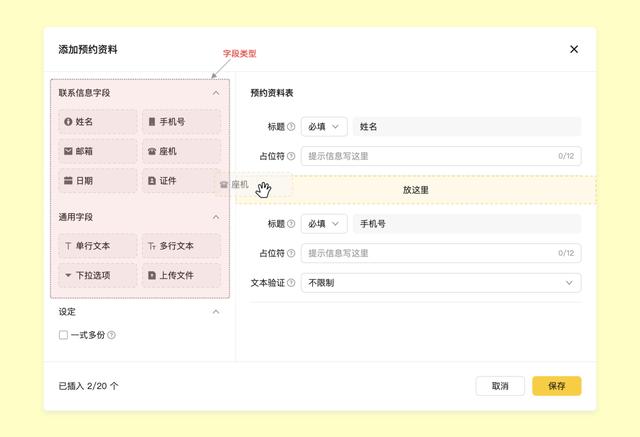Screen dimensions: 640x437
Task: Select the 姓名 name field type
Action: (97, 122)
